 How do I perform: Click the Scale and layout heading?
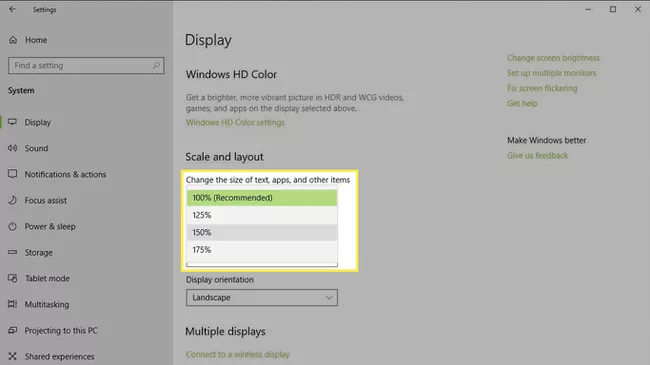click(x=224, y=157)
